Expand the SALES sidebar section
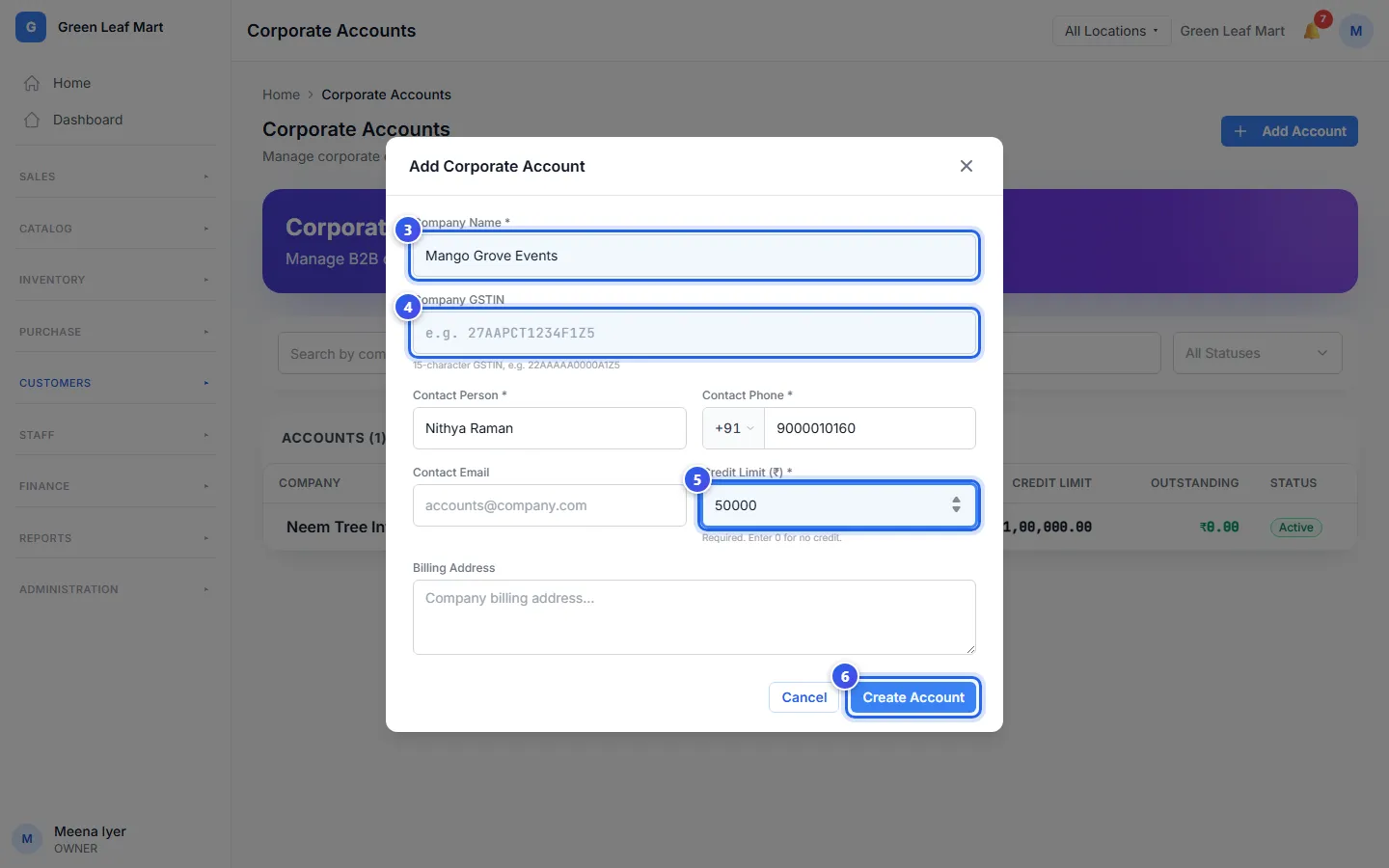 click(x=116, y=176)
